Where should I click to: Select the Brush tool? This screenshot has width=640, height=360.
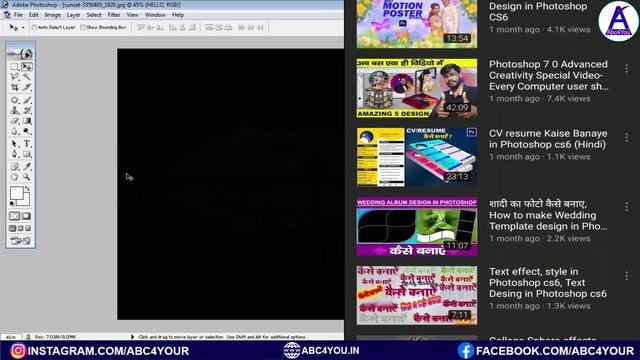pos(27,100)
